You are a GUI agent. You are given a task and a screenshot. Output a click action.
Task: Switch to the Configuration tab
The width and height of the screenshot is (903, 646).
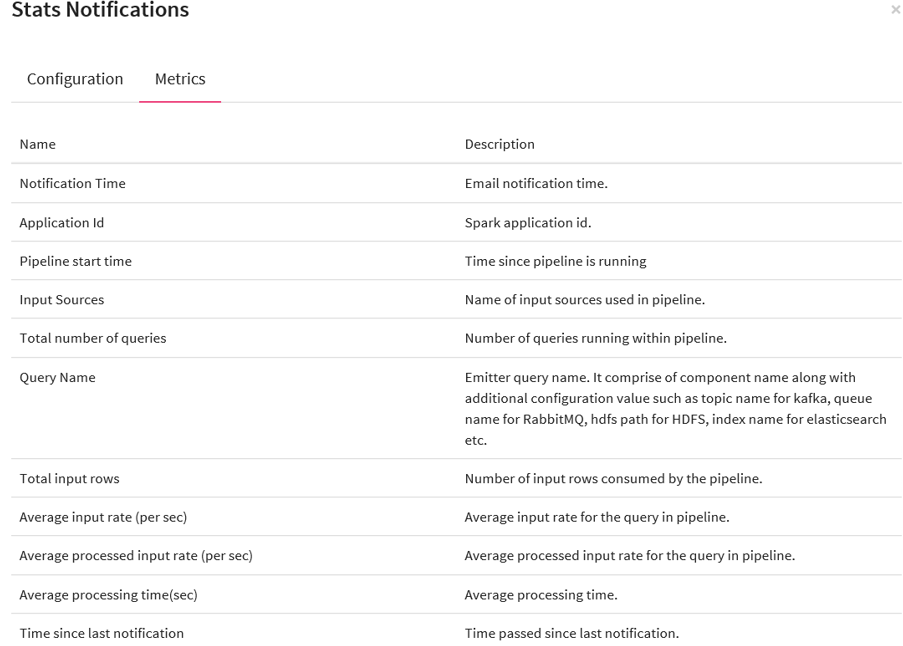click(75, 79)
